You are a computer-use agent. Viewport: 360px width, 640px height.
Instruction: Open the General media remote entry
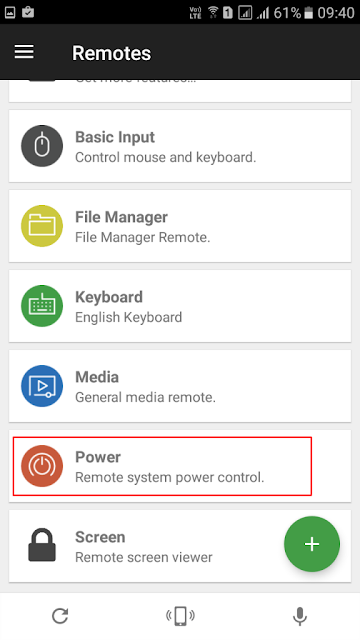coord(180,386)
